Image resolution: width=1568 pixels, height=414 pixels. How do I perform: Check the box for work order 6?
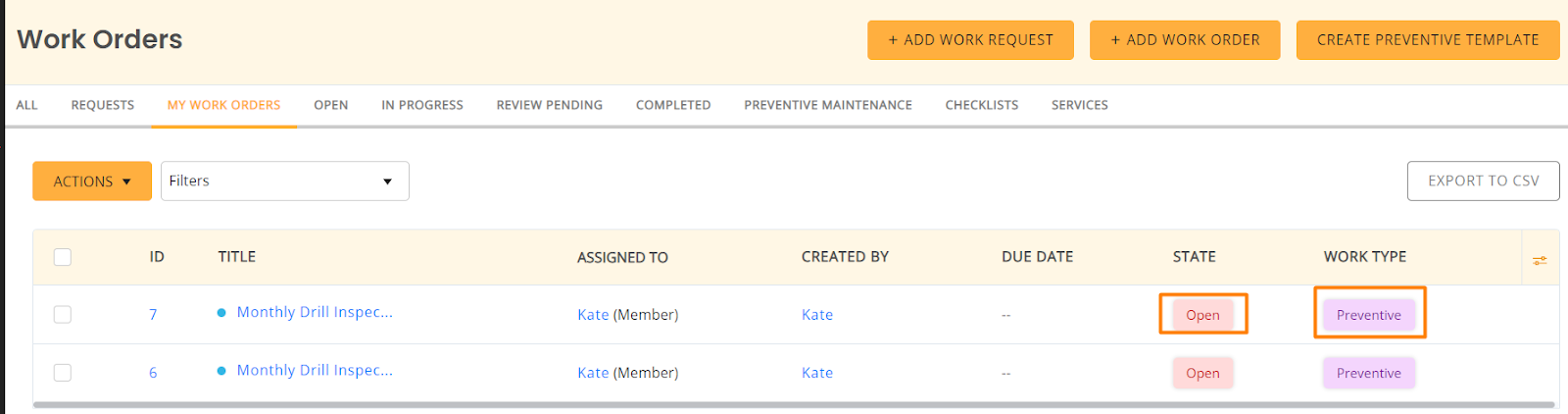coord(63,373)
